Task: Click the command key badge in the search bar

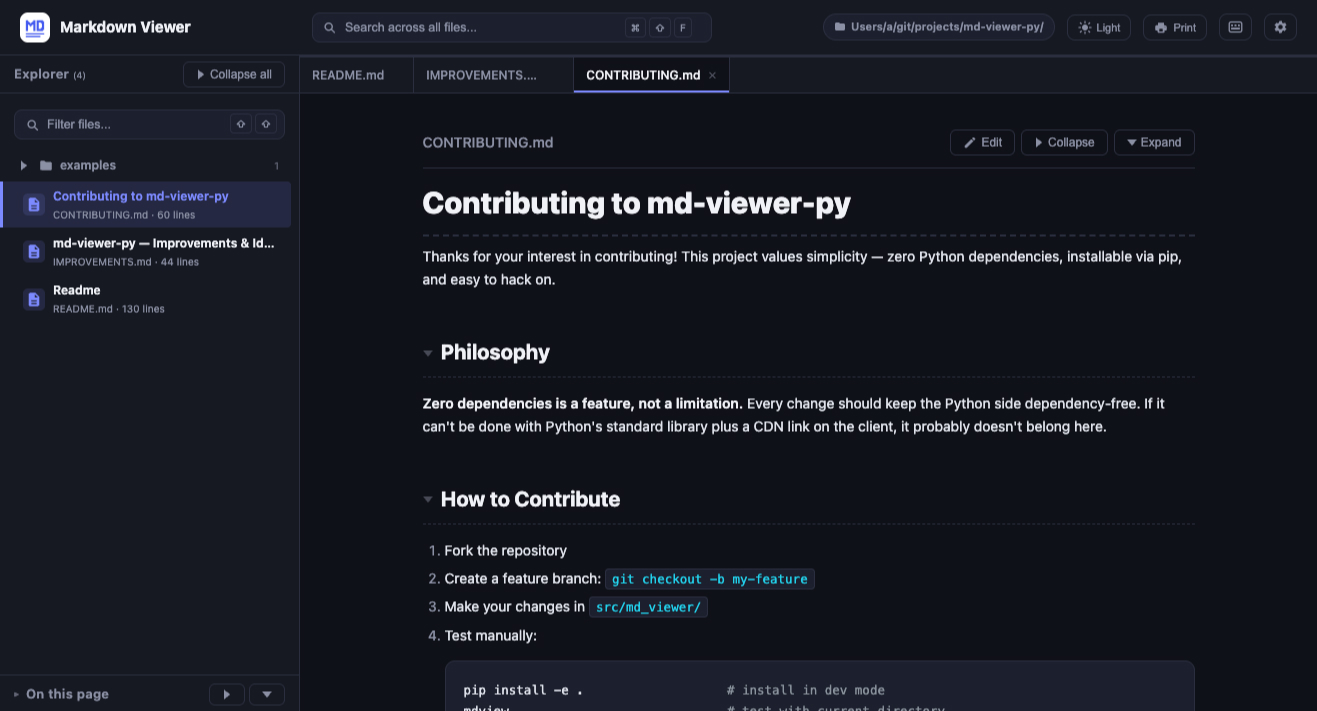Action: [635, 28]
